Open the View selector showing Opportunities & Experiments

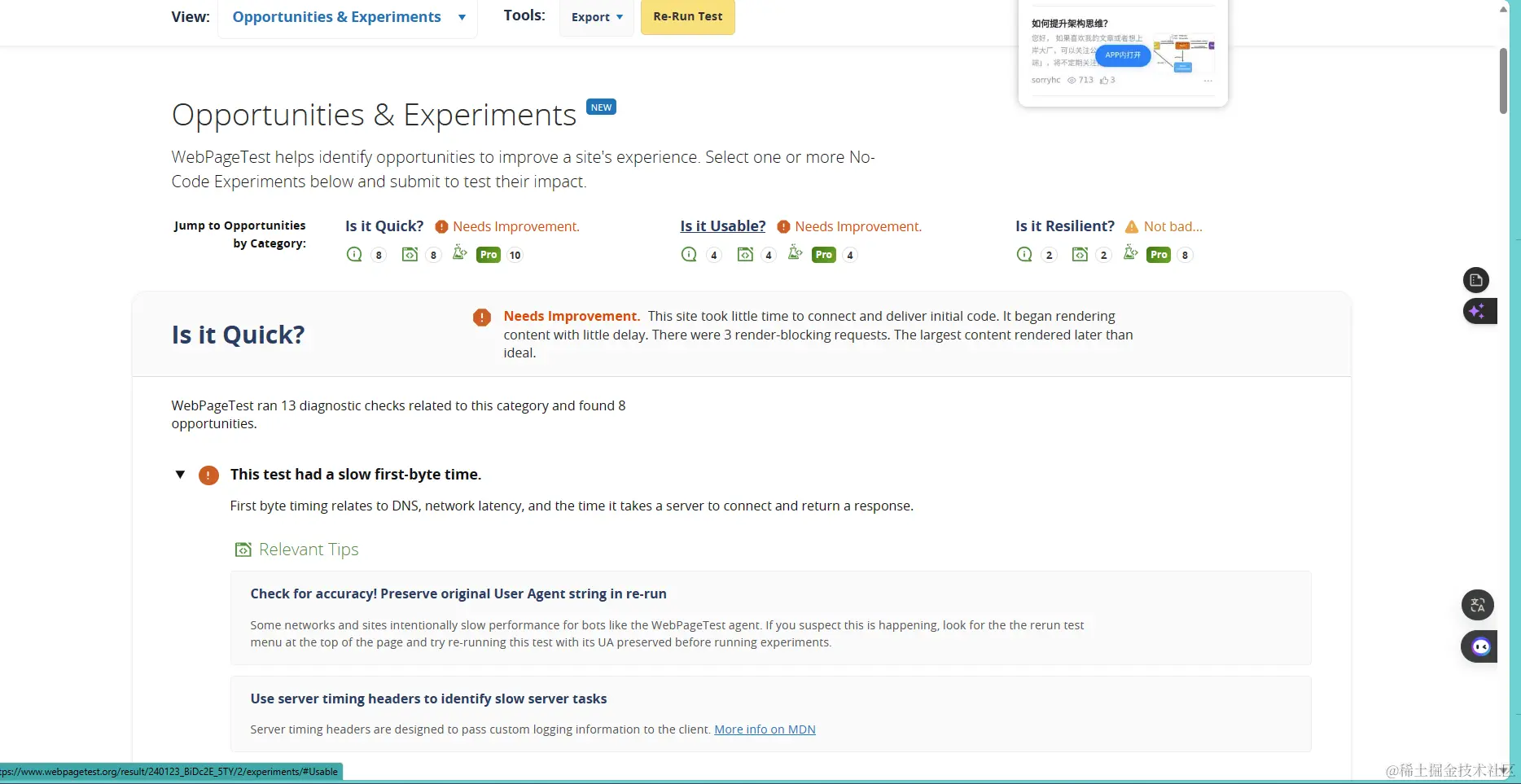pyautogui.click(x=348, y=17)
